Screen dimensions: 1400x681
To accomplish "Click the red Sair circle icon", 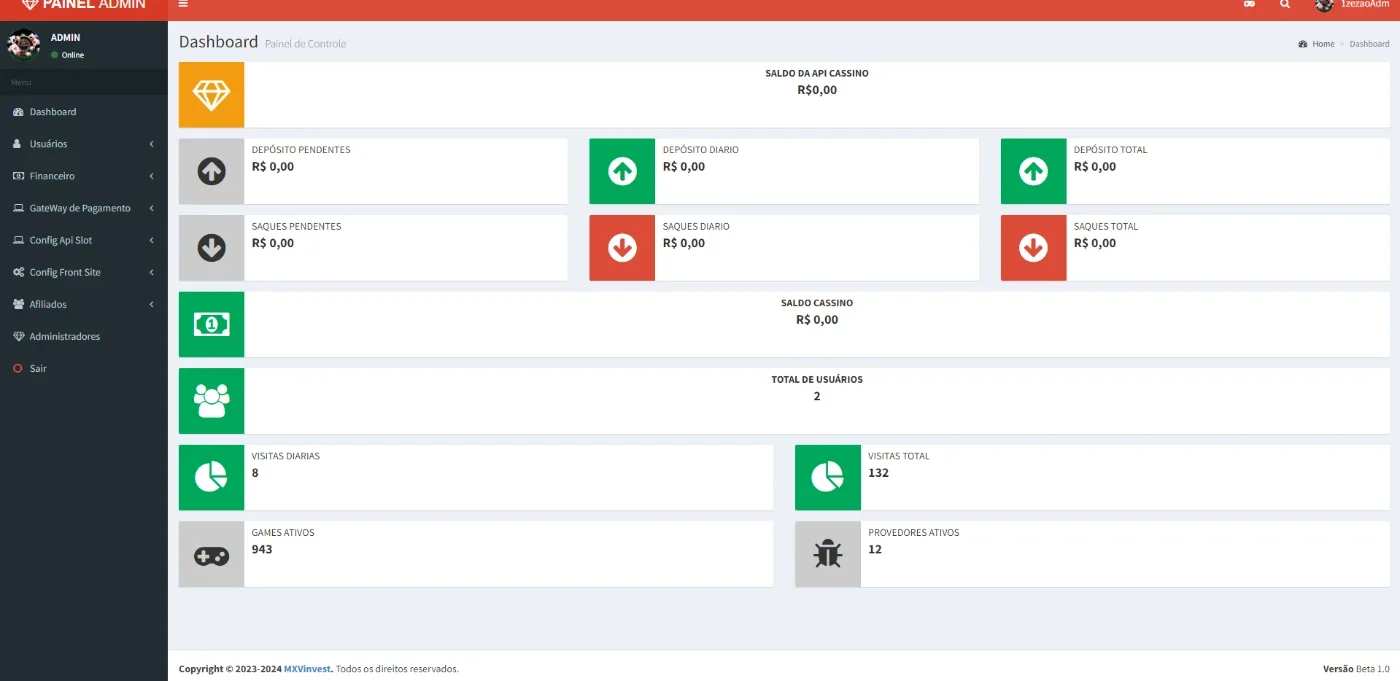I will click(x=17, y=368).
